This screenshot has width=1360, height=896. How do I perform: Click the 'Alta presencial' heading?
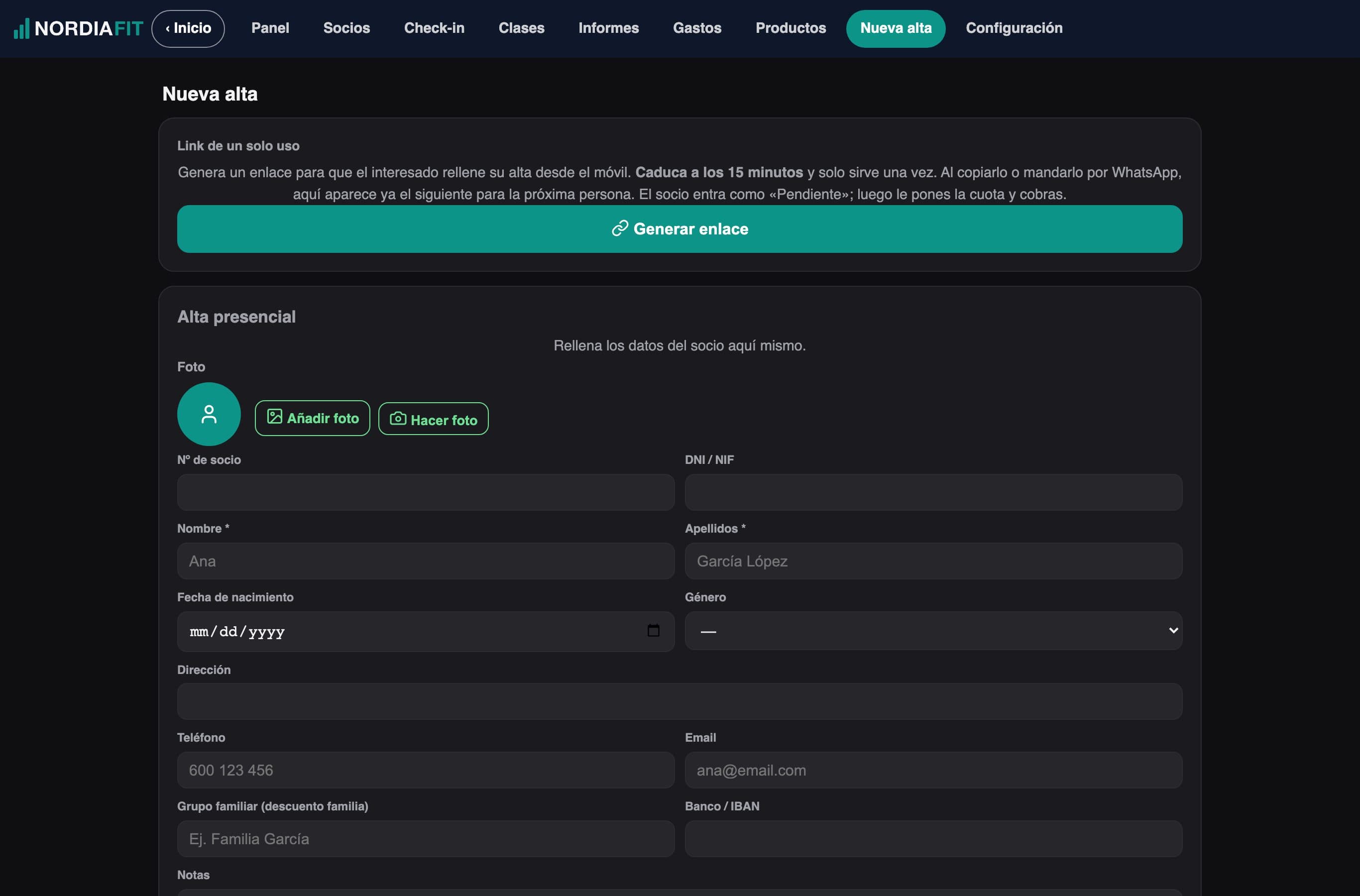tap(236, 317)
